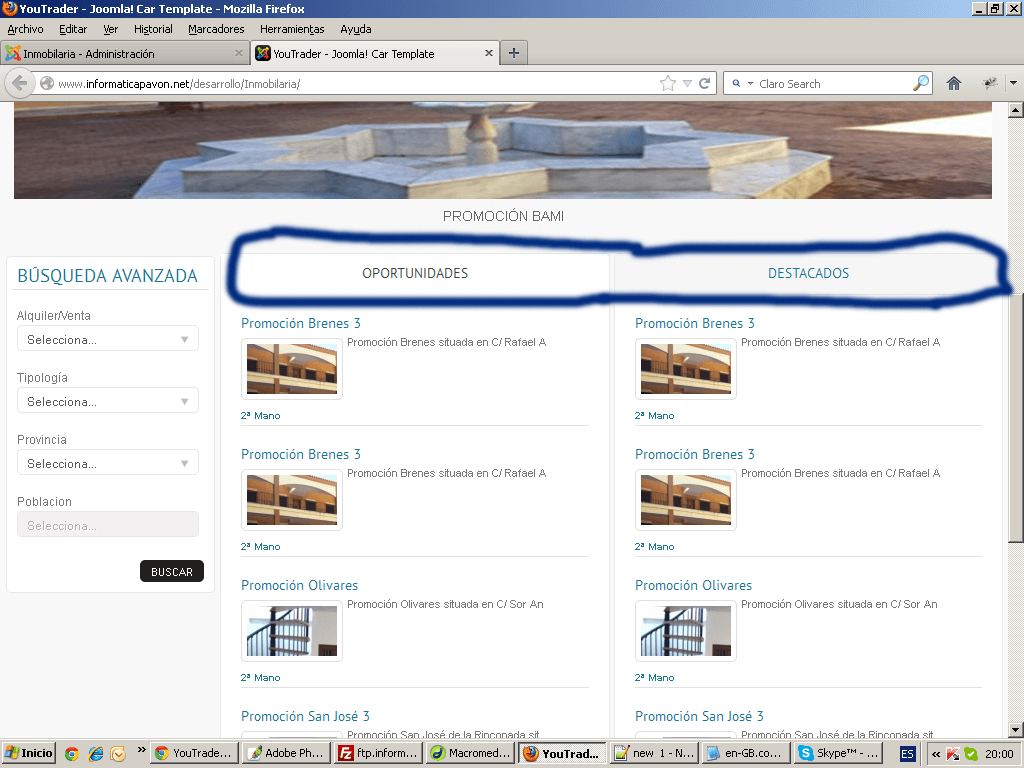
Task: Open first Promoción Brenes 3 link in Oportunidades
Action: pyautogui.click(x=300, y=323)
